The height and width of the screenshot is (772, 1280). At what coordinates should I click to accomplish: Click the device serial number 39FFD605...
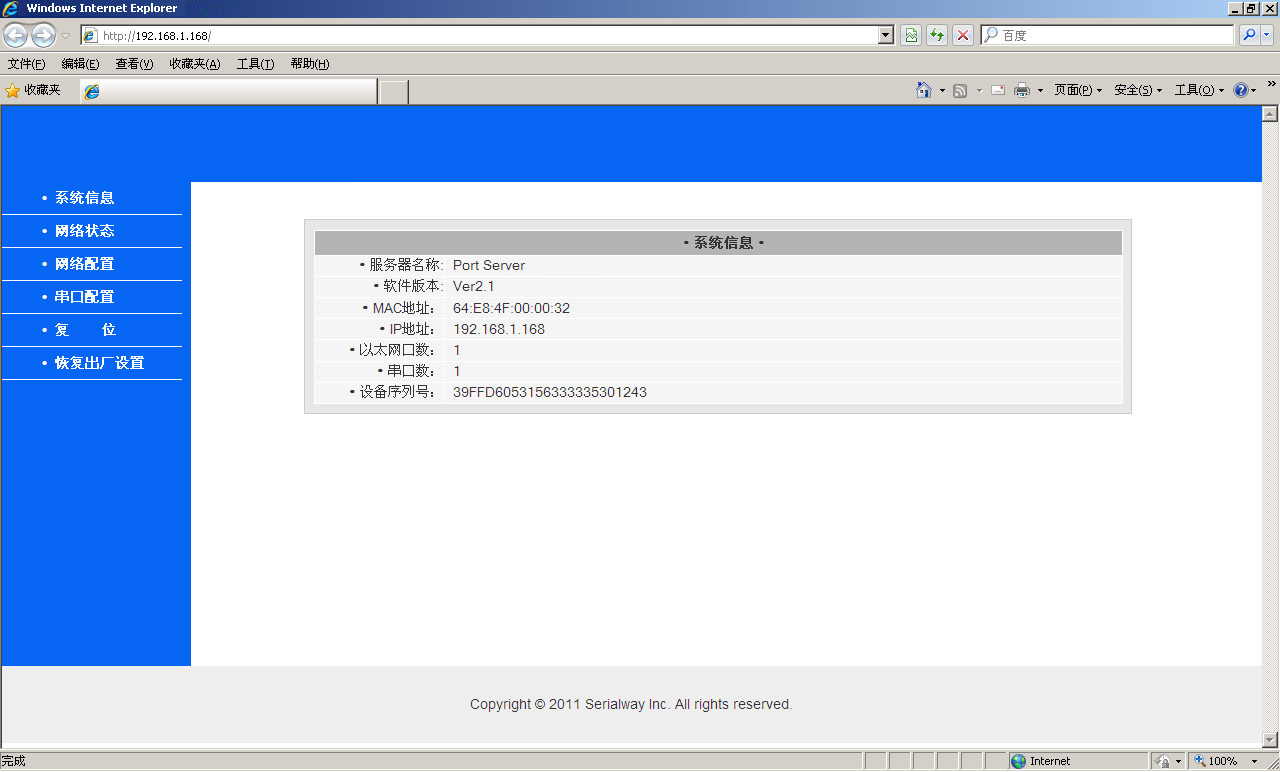click(550, 392)
